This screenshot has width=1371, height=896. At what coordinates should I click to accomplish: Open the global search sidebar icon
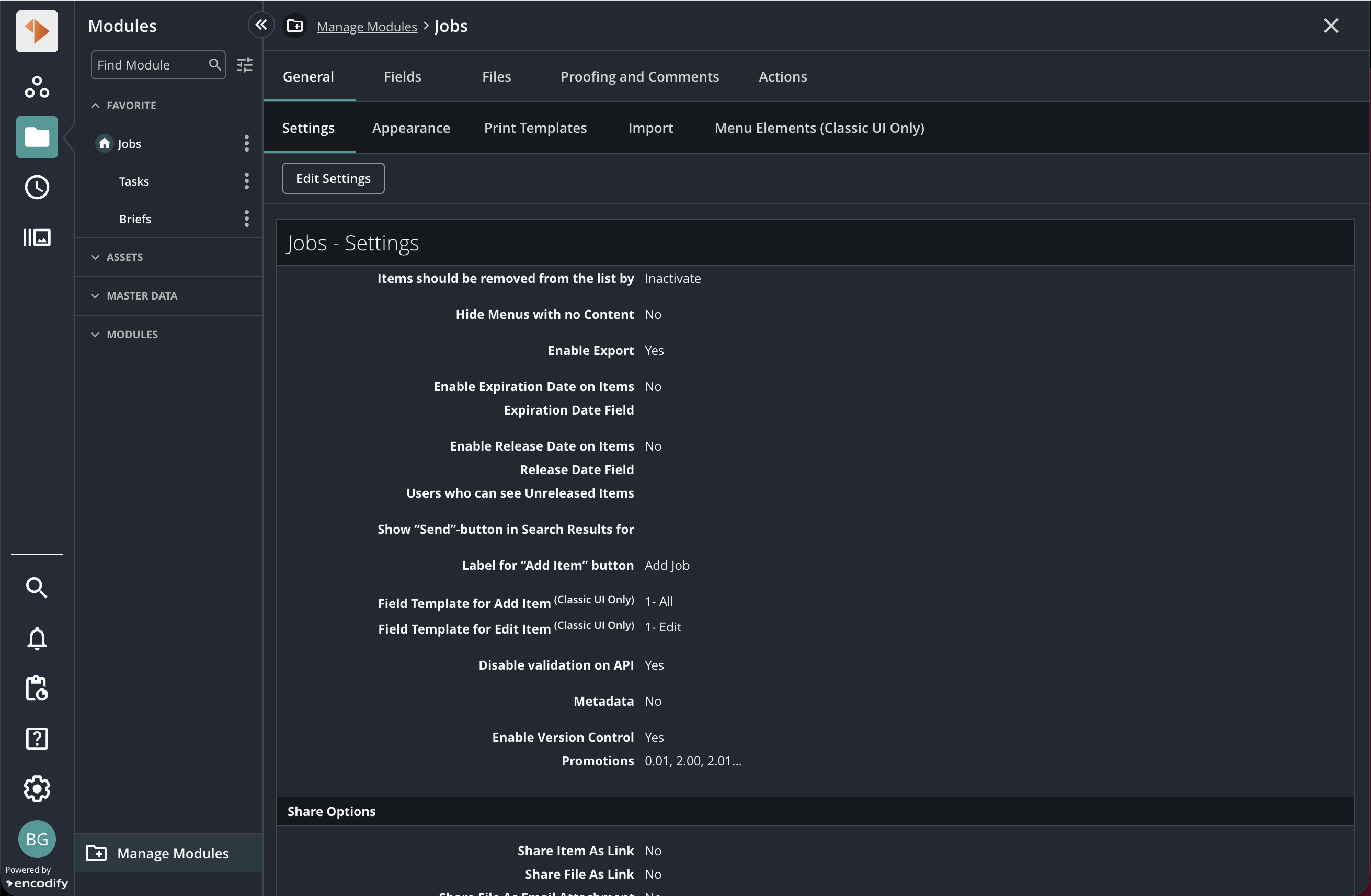coord(37,588)
